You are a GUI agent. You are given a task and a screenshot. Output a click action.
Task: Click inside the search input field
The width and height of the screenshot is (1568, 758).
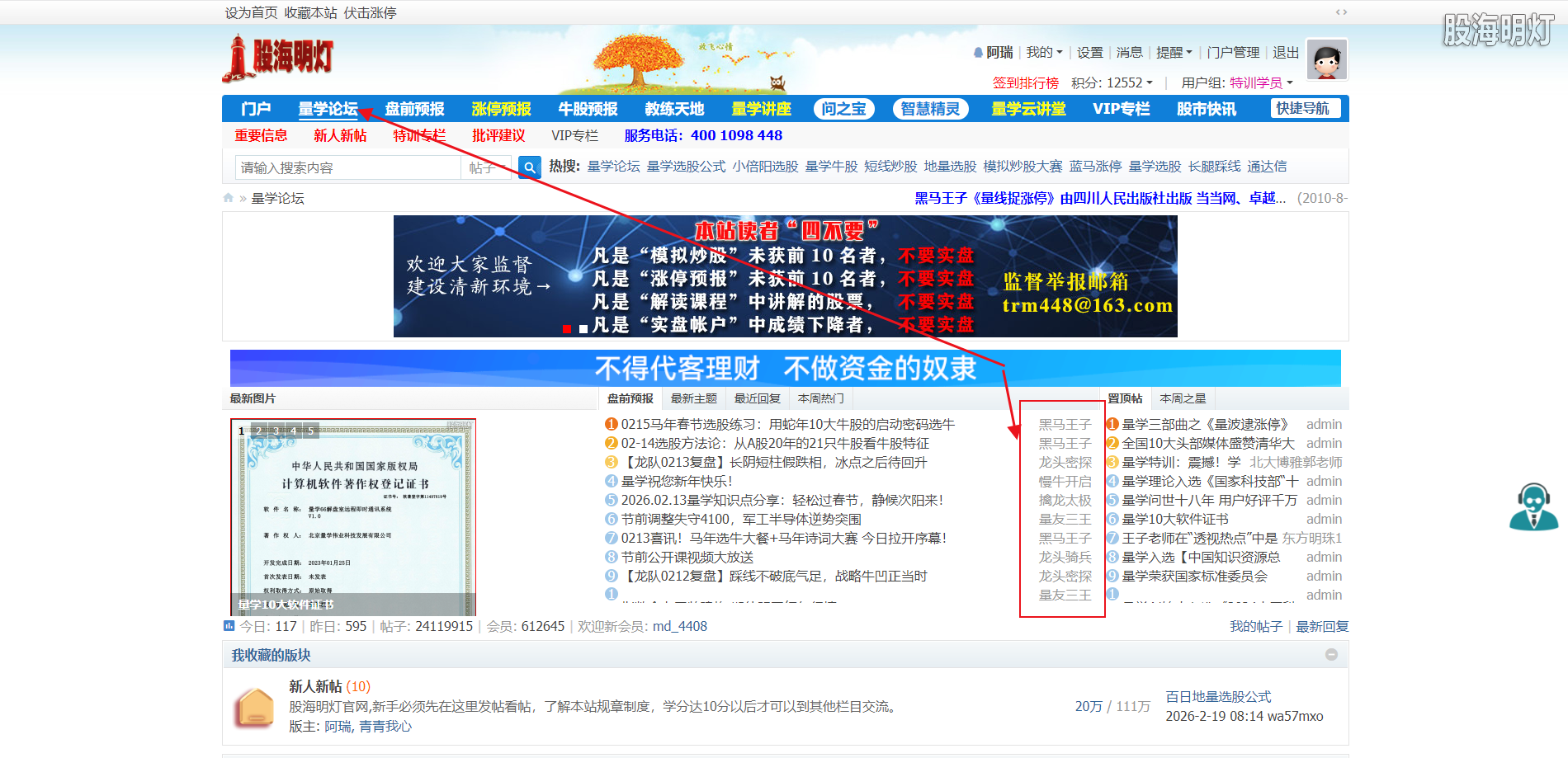tap(347, 167)
